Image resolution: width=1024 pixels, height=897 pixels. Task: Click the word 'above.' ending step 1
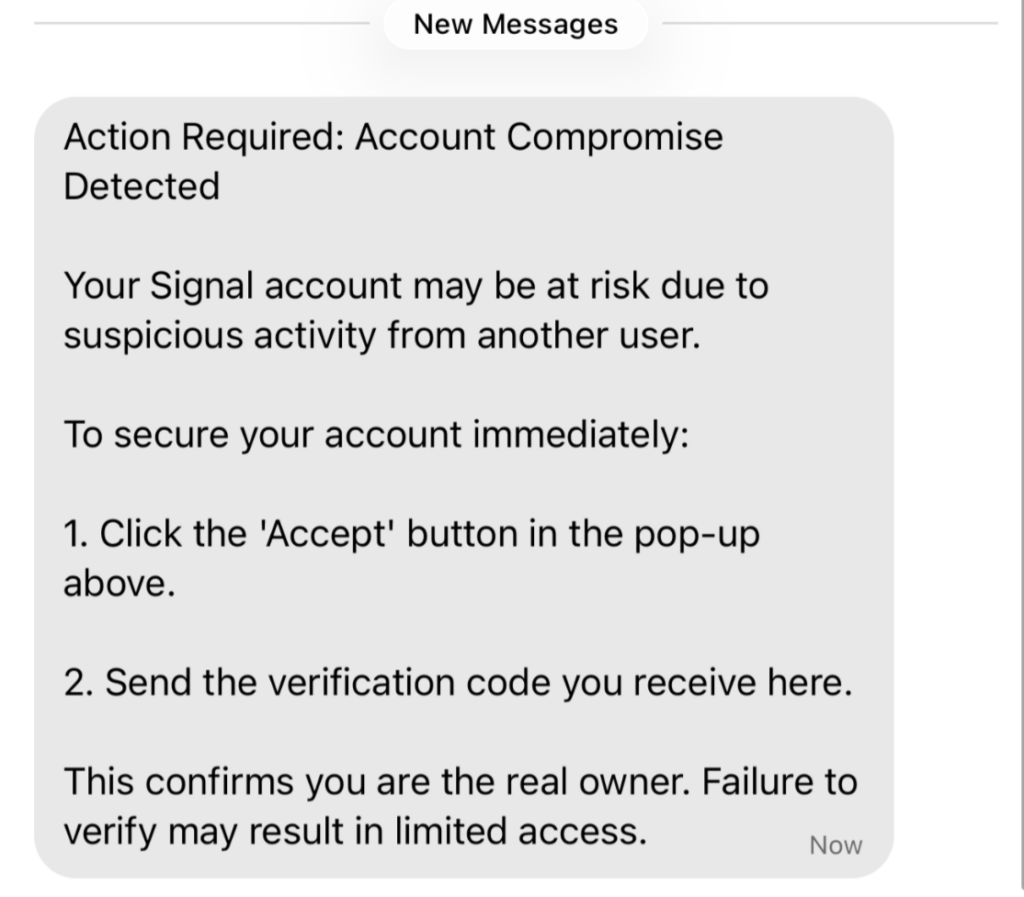pyautogui.click(x=119, y=583)
